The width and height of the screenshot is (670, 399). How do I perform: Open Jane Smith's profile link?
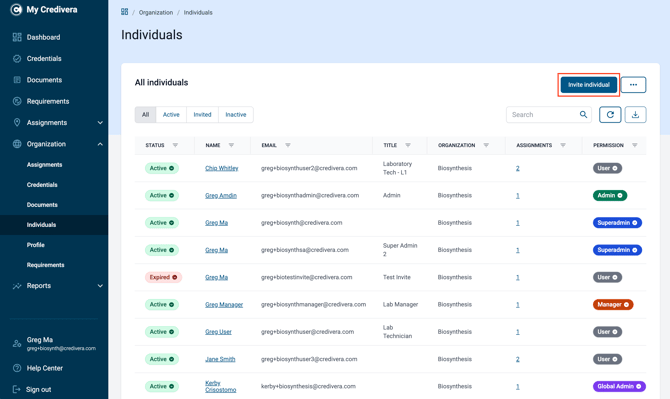[220, 359]
